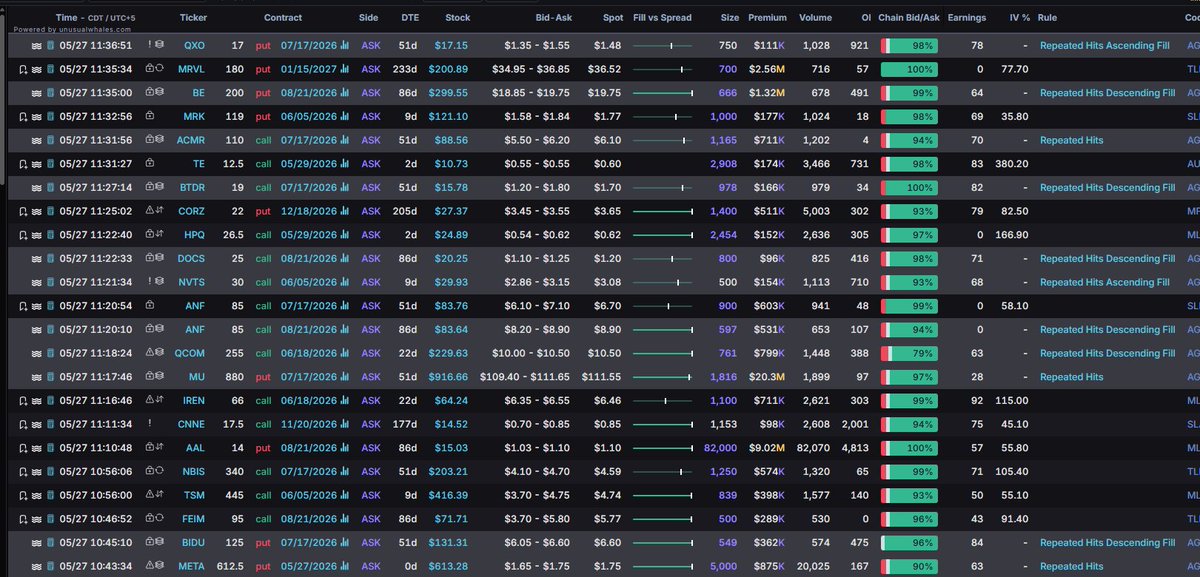1200x577 pixels.
Task: Open the QXO ticker link
Action: 194,45
